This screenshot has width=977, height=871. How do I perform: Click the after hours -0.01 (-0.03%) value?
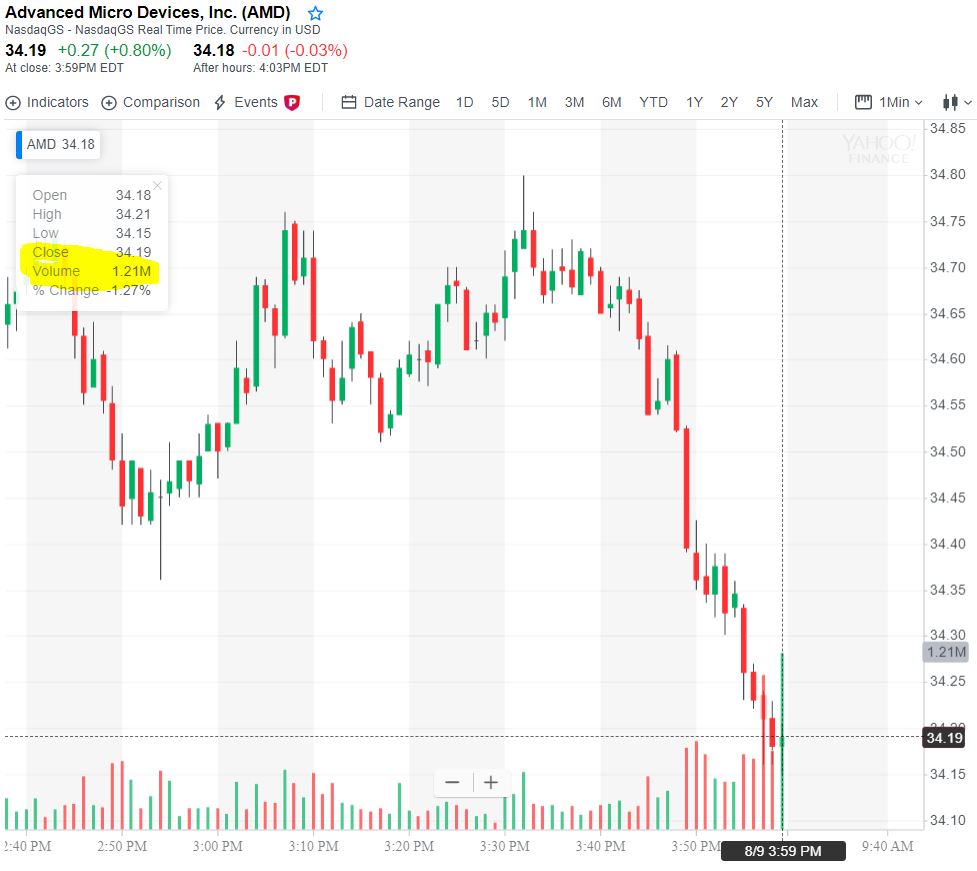coord(295,50)
